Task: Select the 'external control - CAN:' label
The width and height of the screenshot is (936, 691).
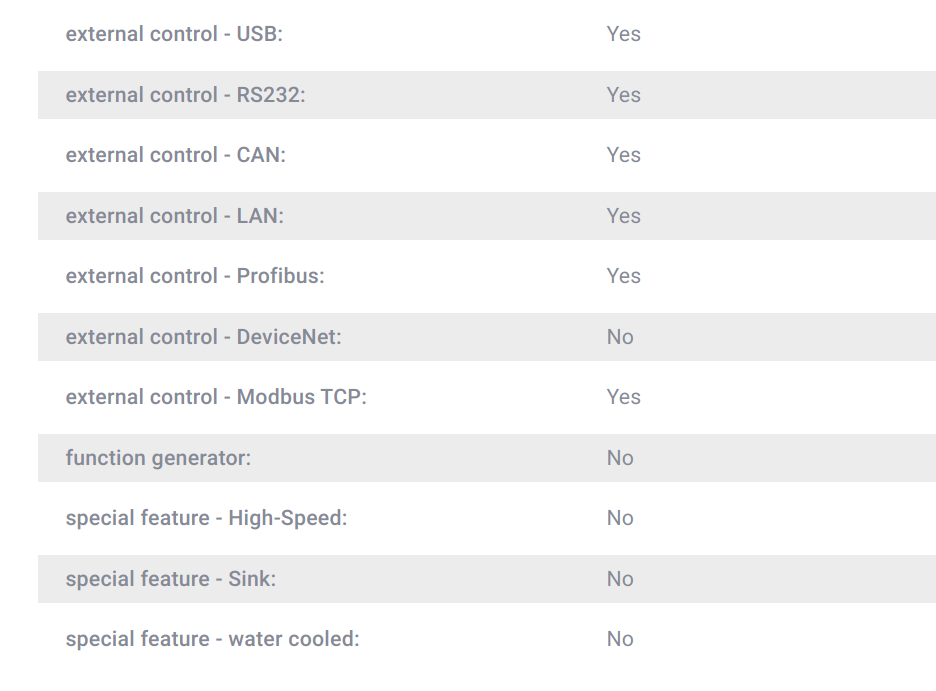Action: (x=176, y=155)
